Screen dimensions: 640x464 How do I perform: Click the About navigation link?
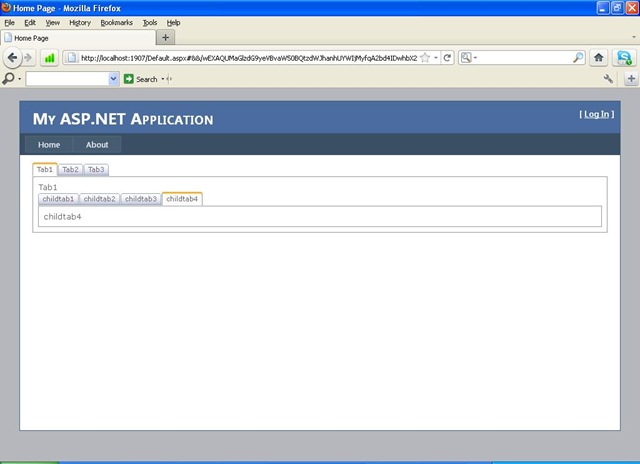(x=97, y=145)
